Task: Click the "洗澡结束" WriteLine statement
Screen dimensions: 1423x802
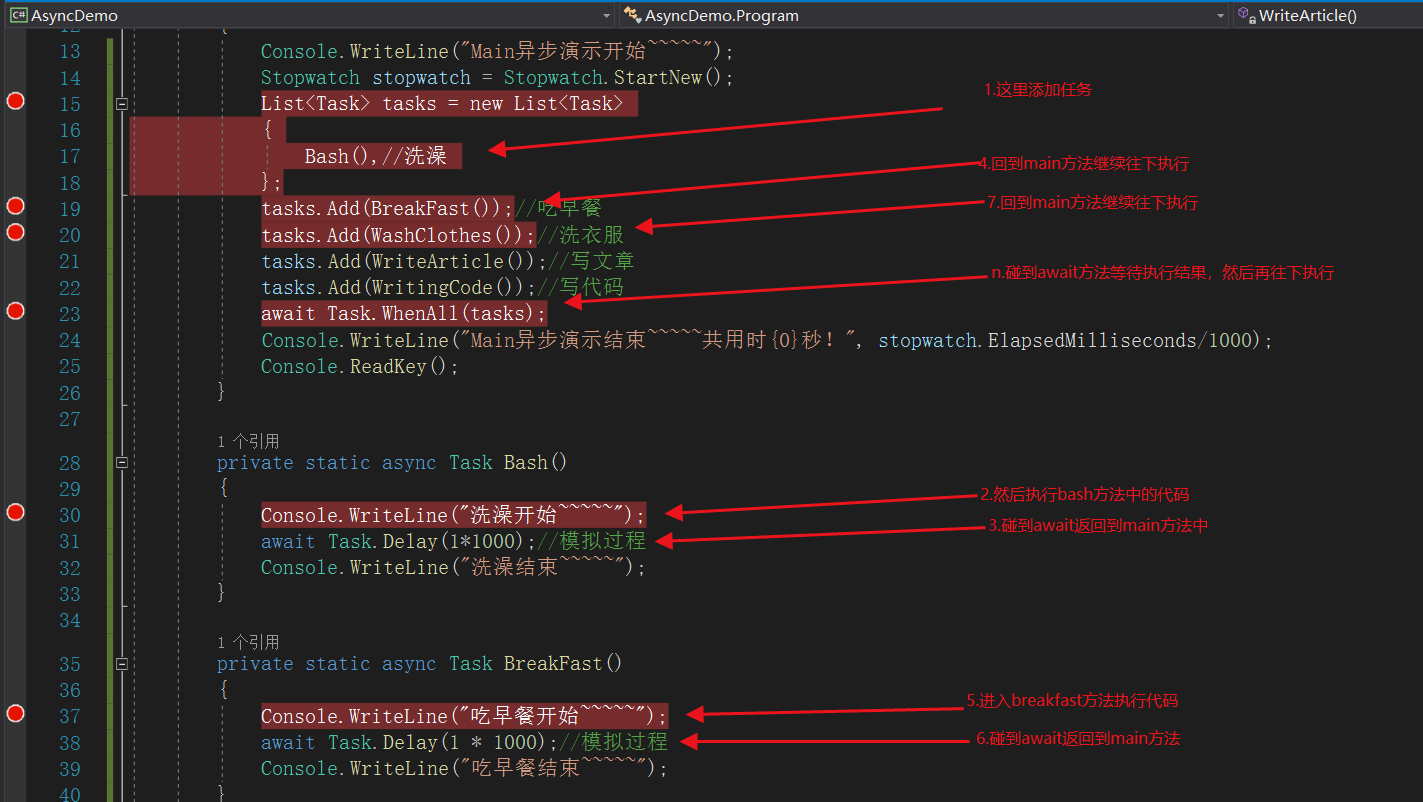Action: tap(454, 567)
